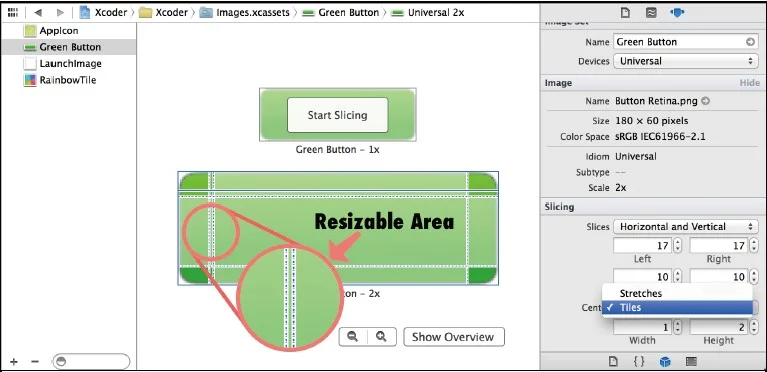Open the Devices Universal dropdown
The width and height of the screenshot is (767, 372).
pos(686,61)
